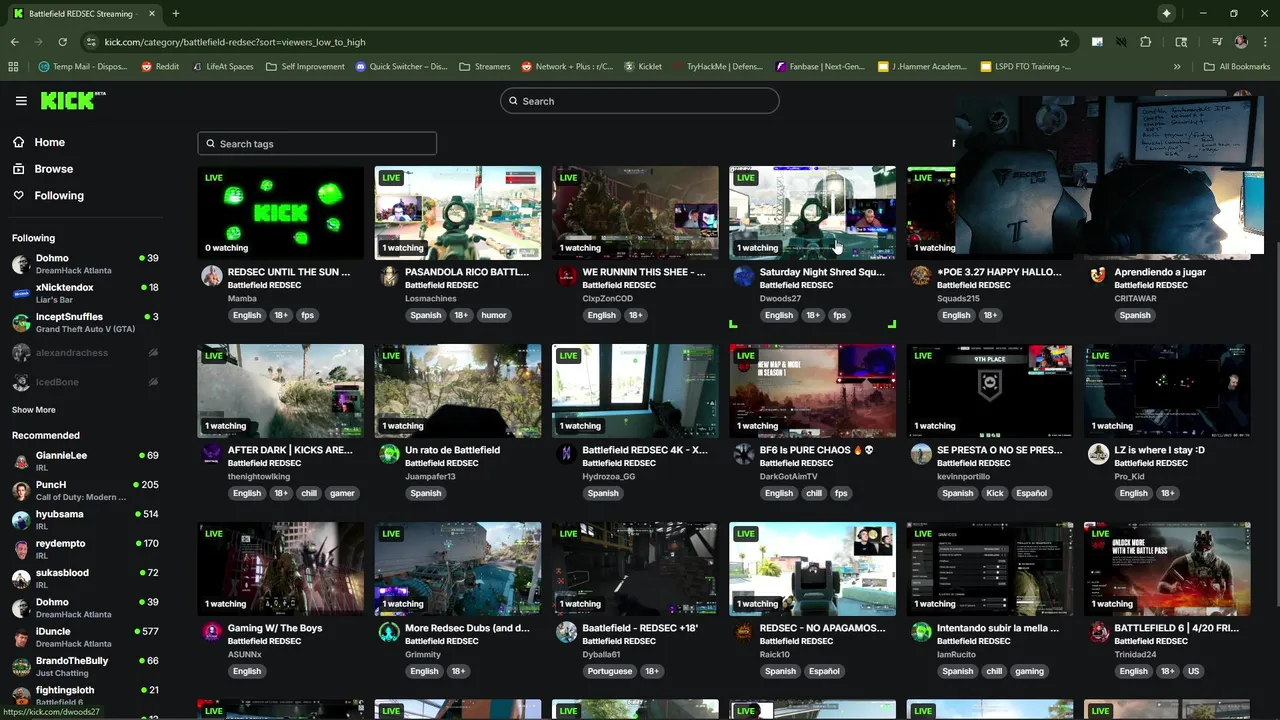
Task: Bookmark this page with the star icon
Action: click(x=1064, y=42)
